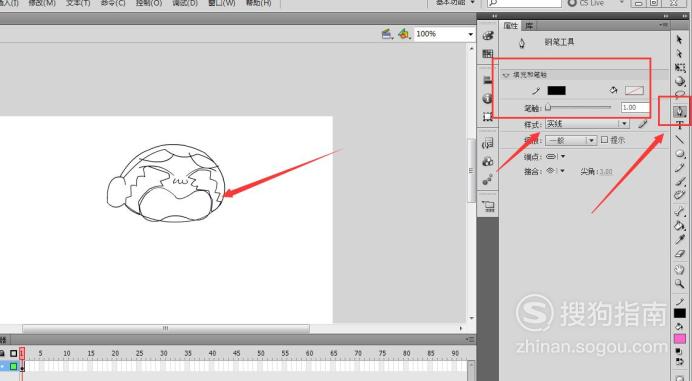Viewport: 692px width, 381px height.
Task: Toggle lock column icon in timeline header
Action: [3, 353]
